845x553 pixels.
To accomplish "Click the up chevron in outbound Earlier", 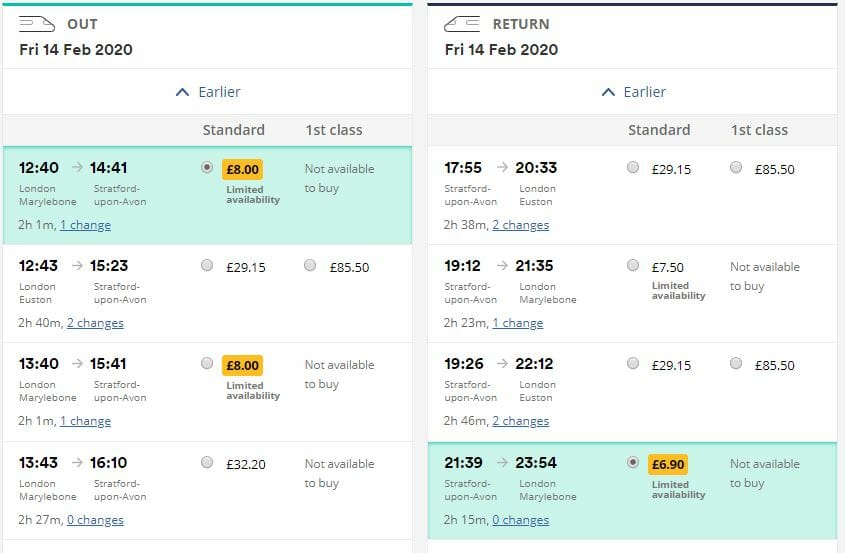I will point(183,92).
